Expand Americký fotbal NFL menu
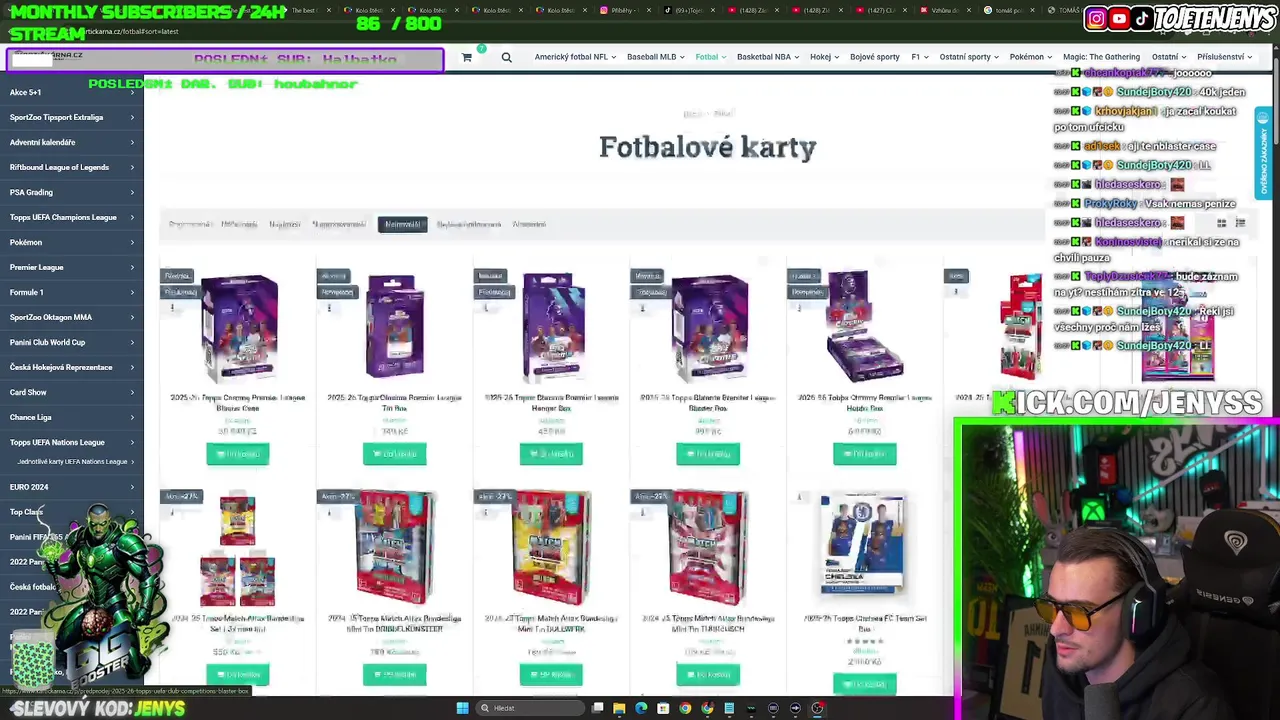The width and height of the screenshot is (1280, 720). click(575, 57)
